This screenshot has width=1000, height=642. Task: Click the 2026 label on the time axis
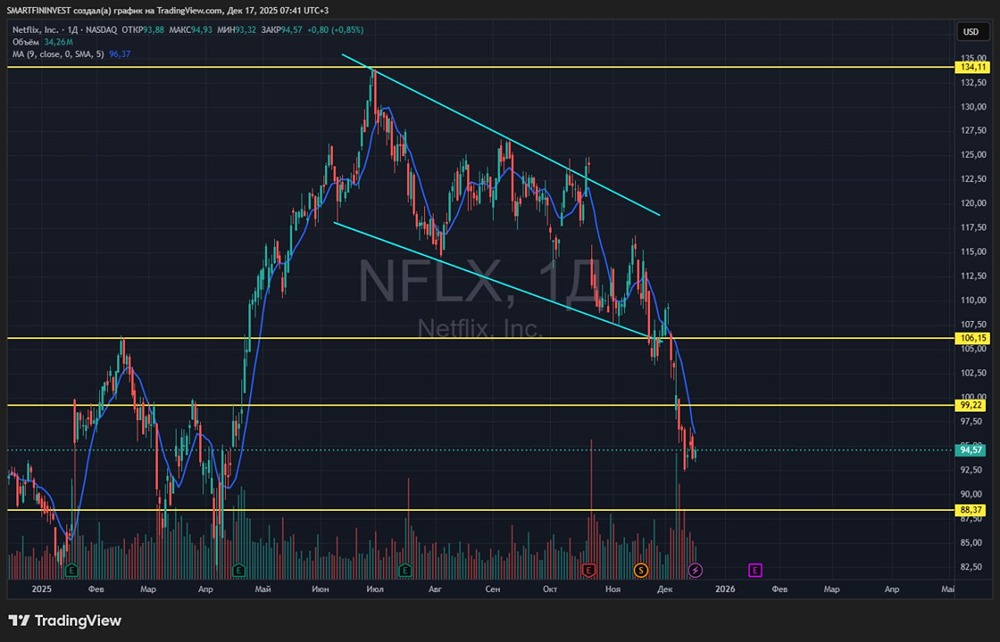[x=725, y=589]
